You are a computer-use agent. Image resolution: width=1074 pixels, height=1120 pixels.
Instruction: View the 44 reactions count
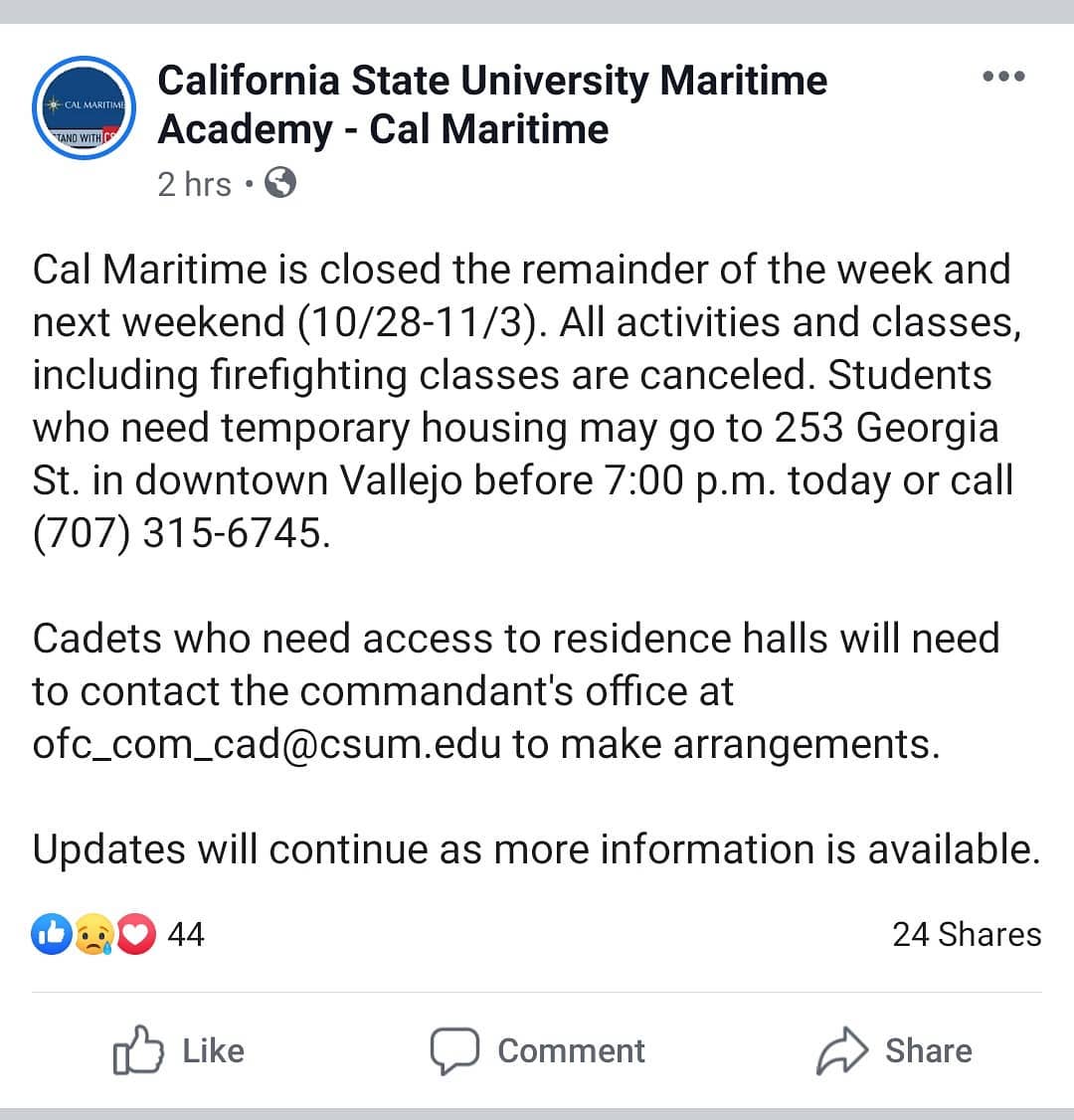click(x=186, y=934)
